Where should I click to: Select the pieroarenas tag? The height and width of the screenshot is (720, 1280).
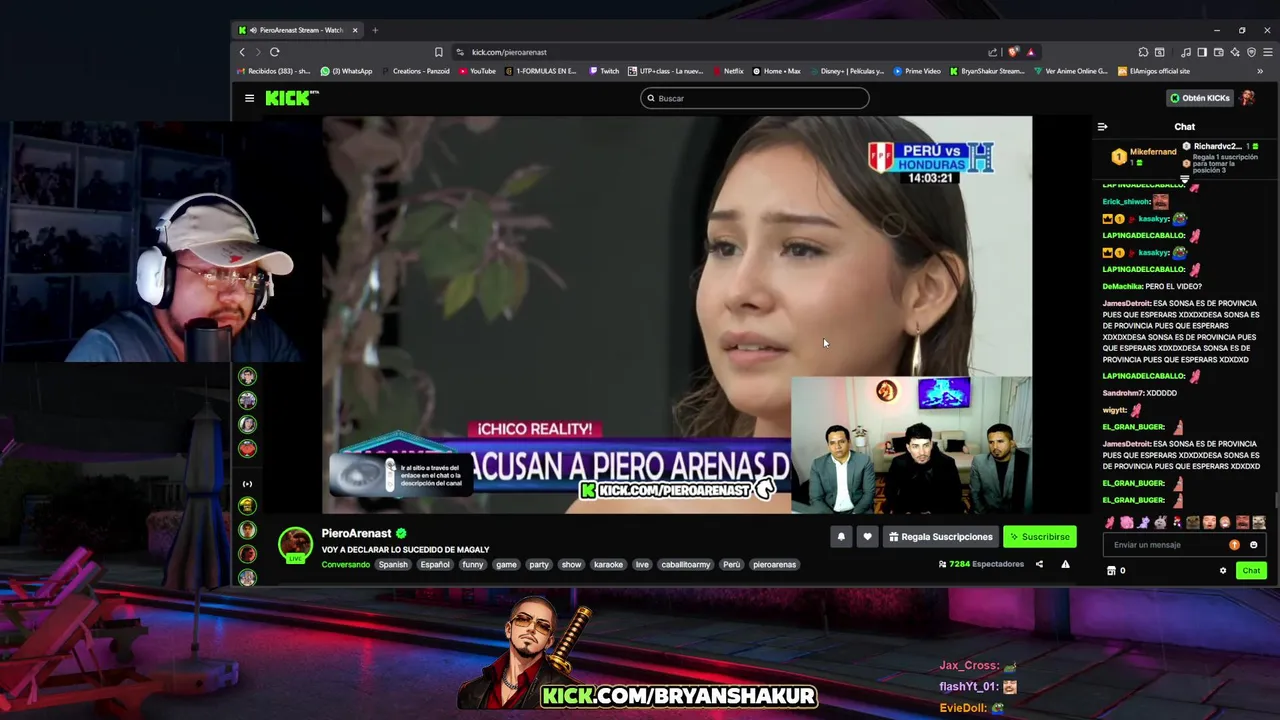pos(775,565)
